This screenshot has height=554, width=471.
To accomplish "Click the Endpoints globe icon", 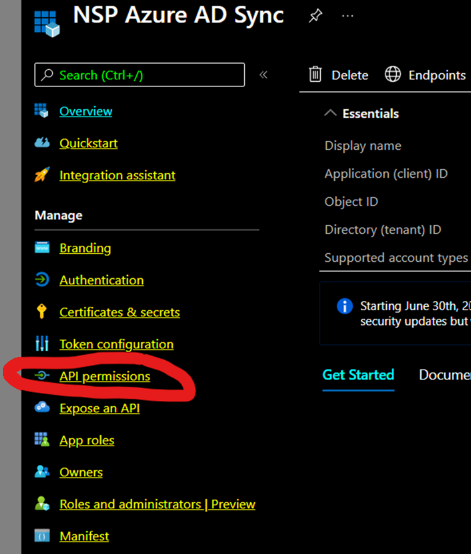I will 393,74.
